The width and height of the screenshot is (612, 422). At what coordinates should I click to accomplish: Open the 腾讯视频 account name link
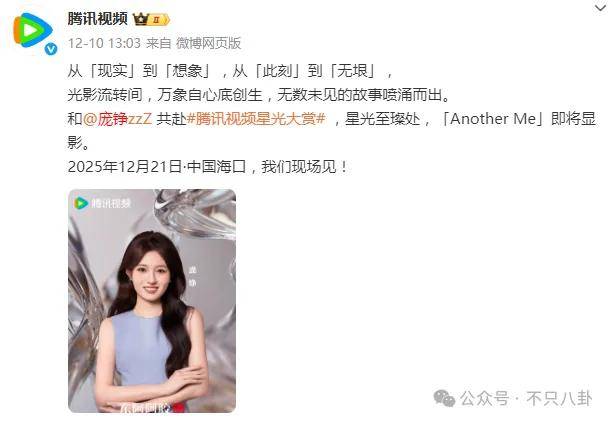[x=98, y=18]
